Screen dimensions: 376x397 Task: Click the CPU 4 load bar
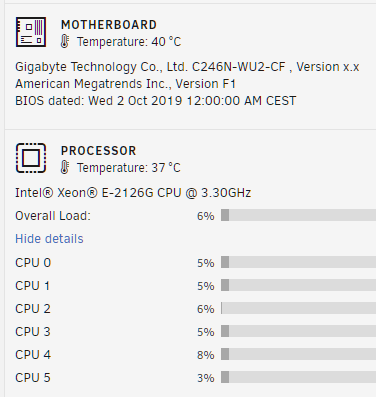[298, 354]
